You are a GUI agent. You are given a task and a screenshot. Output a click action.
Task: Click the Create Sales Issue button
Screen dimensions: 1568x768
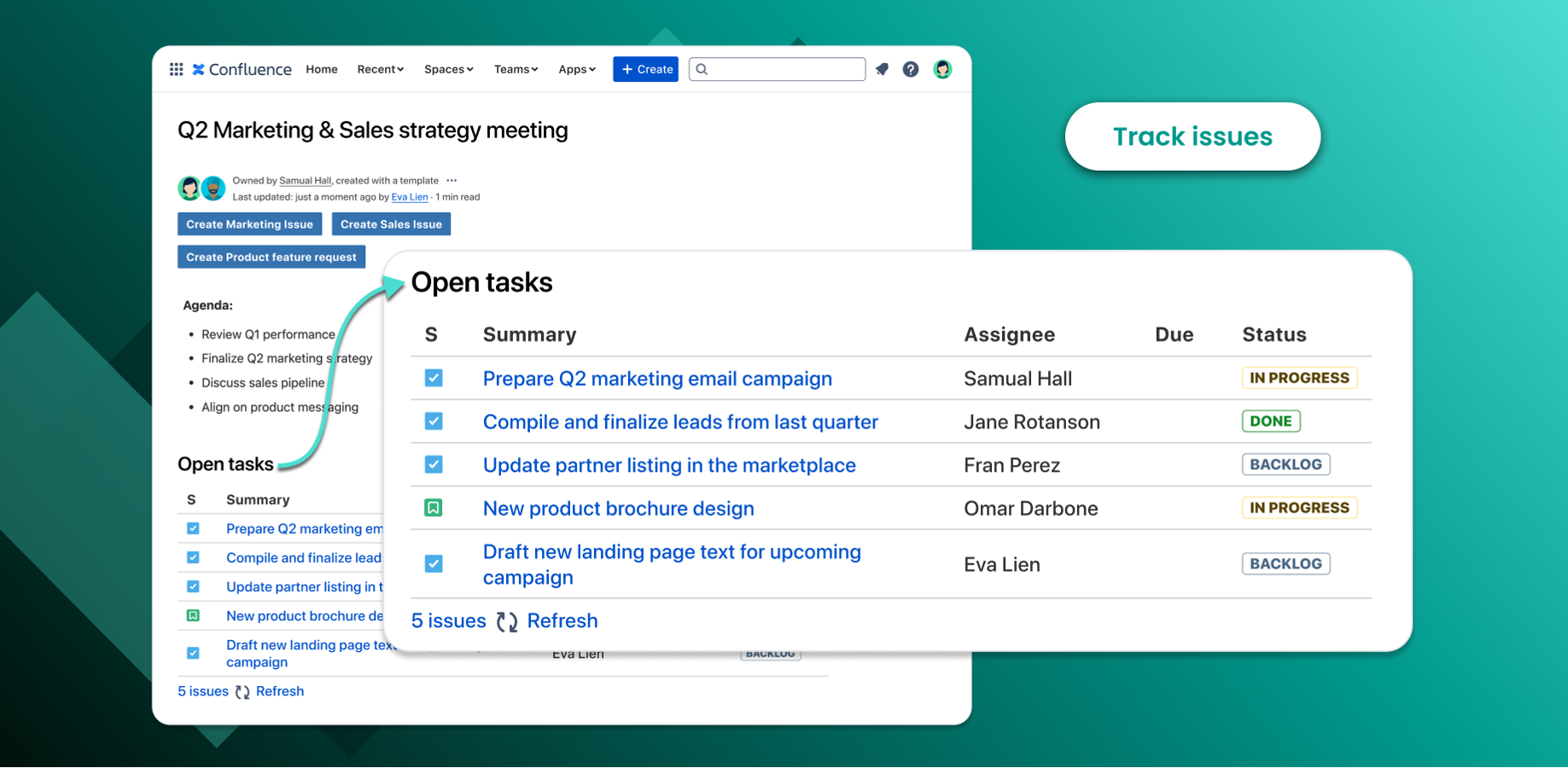(391, 224)
